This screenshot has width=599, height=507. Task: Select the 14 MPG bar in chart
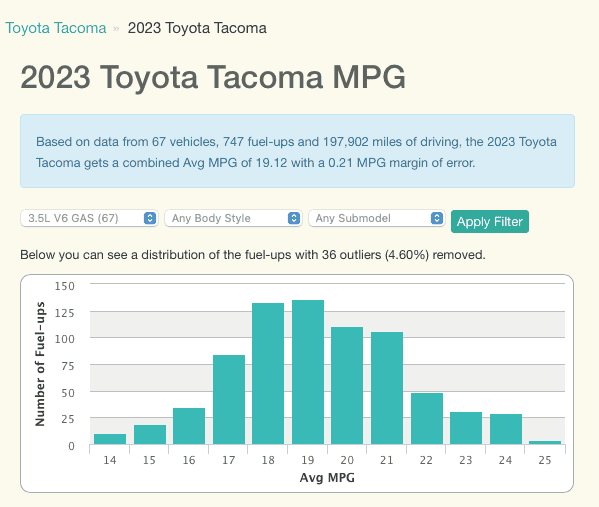110,439
